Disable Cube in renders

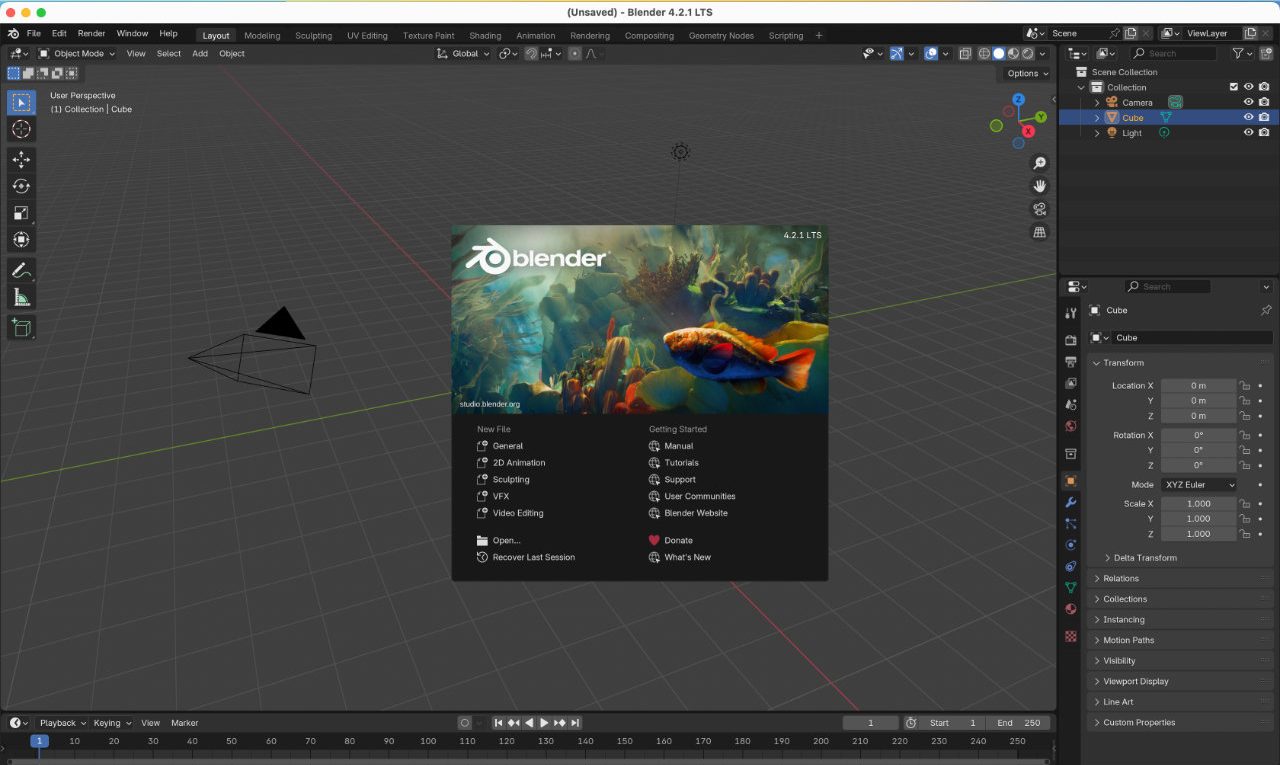pyautogui.click(x=1264, y=117)
